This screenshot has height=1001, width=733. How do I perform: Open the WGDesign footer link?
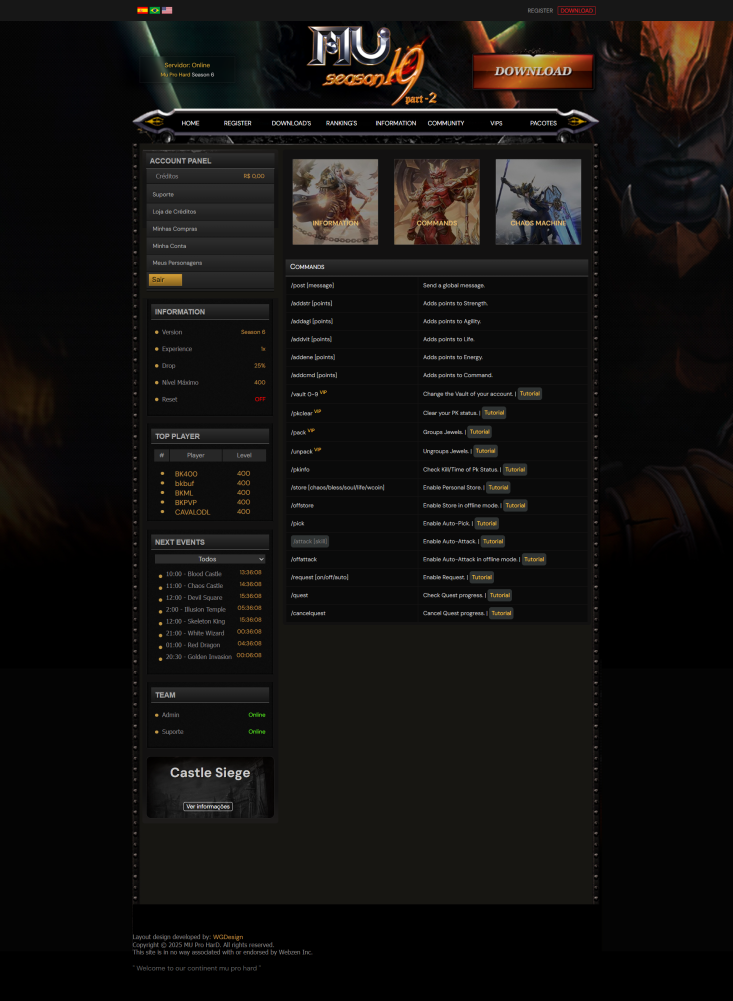pos(228,937)
